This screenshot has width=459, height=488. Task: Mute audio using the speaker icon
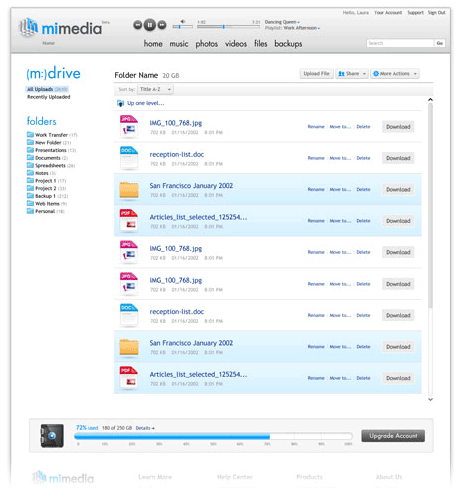[183, 21]
